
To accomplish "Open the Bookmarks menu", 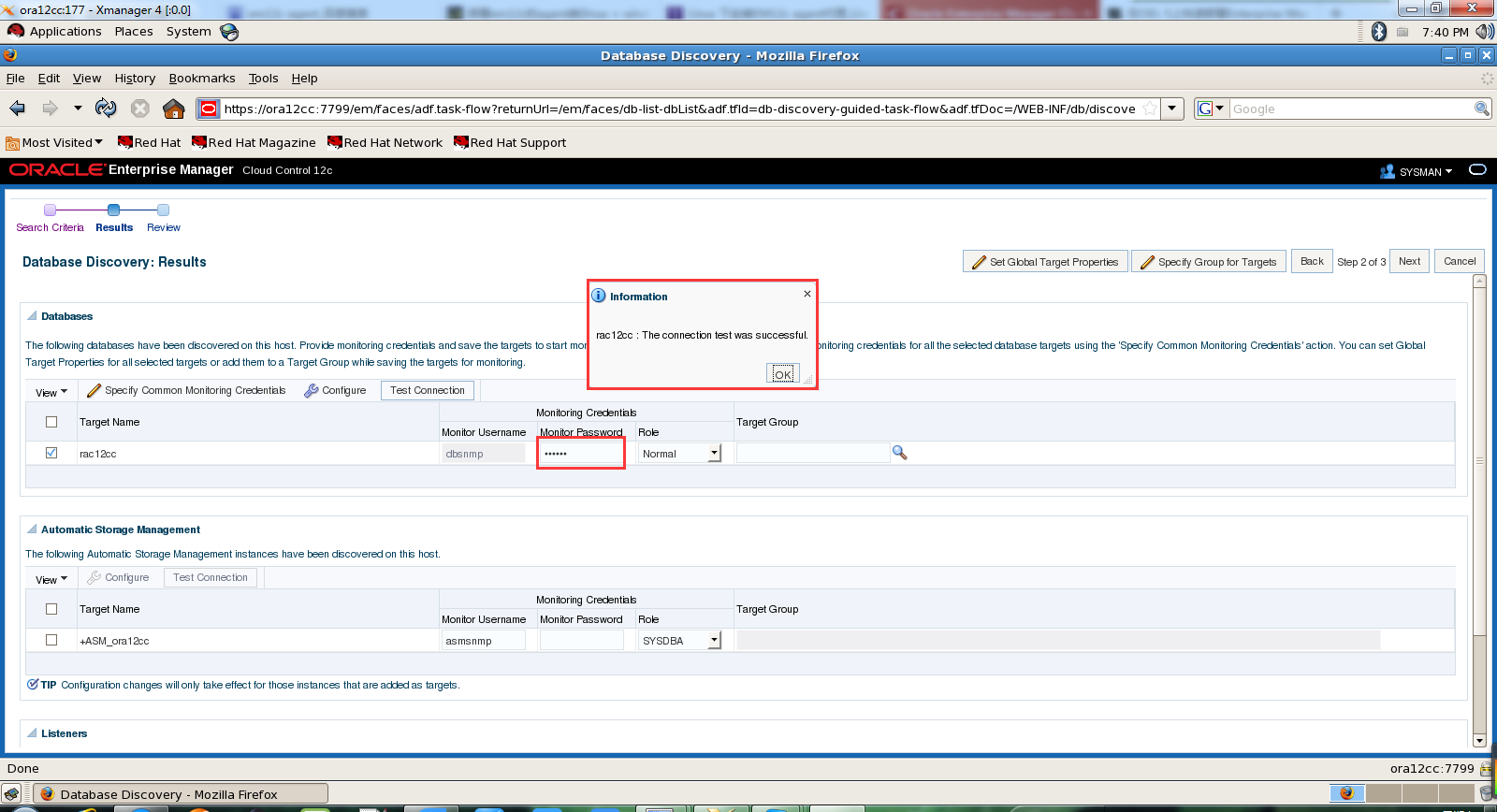I will (202, 79).
